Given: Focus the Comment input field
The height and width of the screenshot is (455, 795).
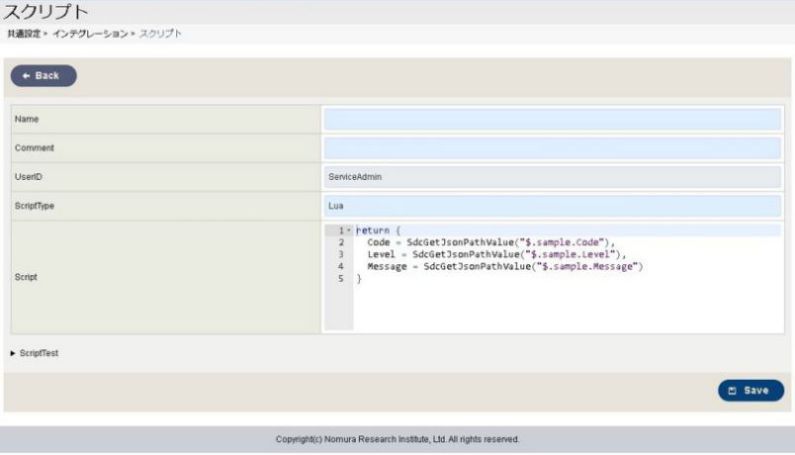Looking at the screenshot, I should (552, 148).
